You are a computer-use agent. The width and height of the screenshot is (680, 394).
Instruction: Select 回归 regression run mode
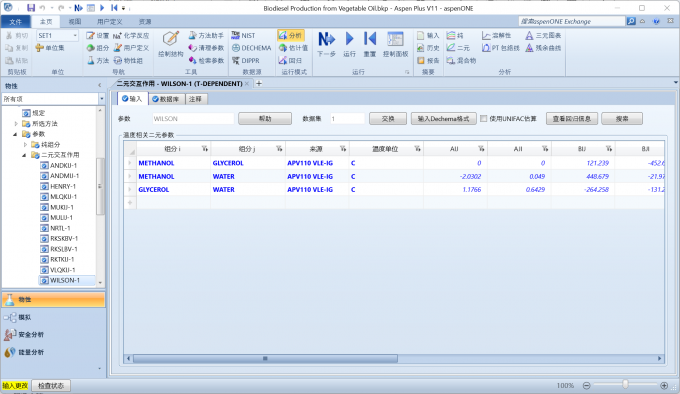tap(290, 61)
